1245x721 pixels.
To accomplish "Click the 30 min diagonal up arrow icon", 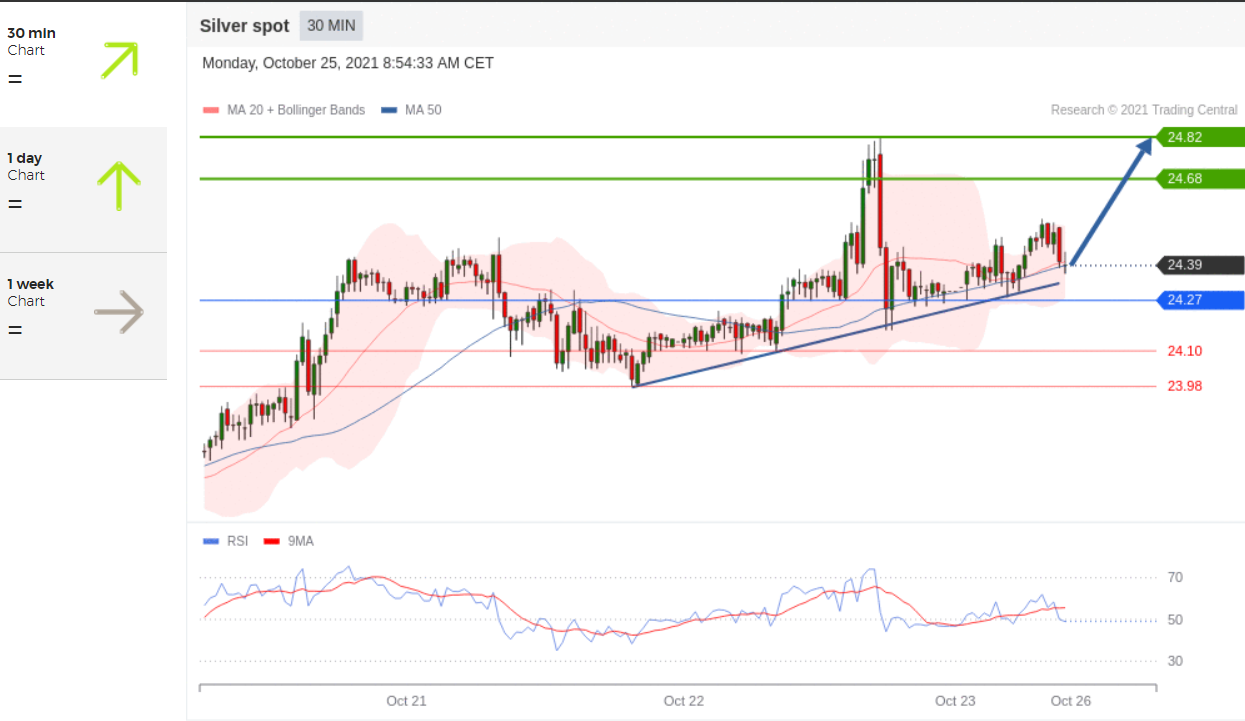I will pos(119,60).
